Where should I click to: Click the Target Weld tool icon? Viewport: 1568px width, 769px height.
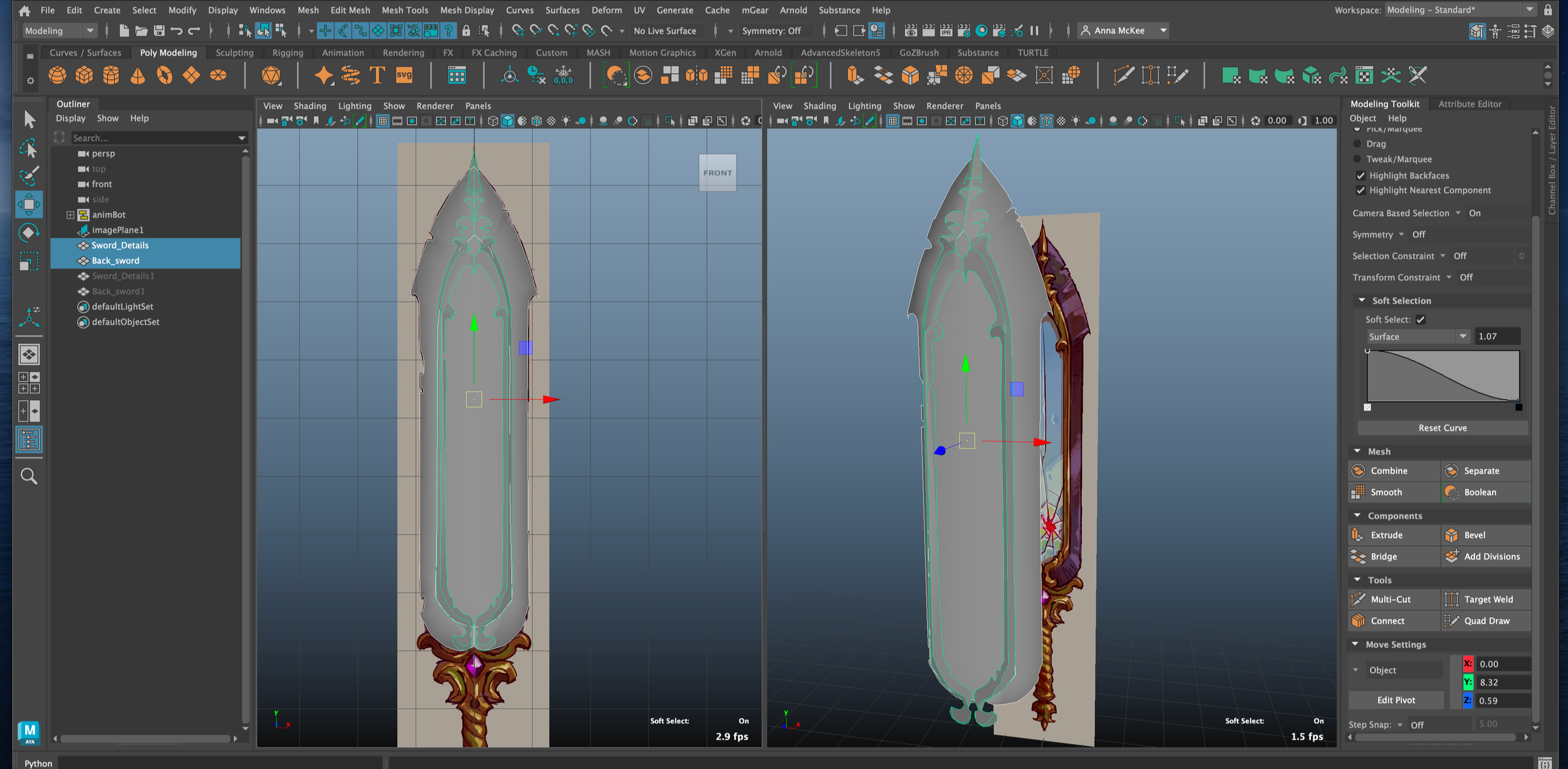pos(1451,599)
